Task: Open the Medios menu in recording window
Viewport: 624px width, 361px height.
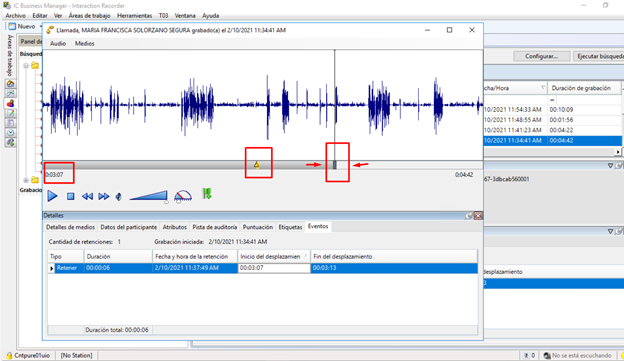Action: [85, 43]
